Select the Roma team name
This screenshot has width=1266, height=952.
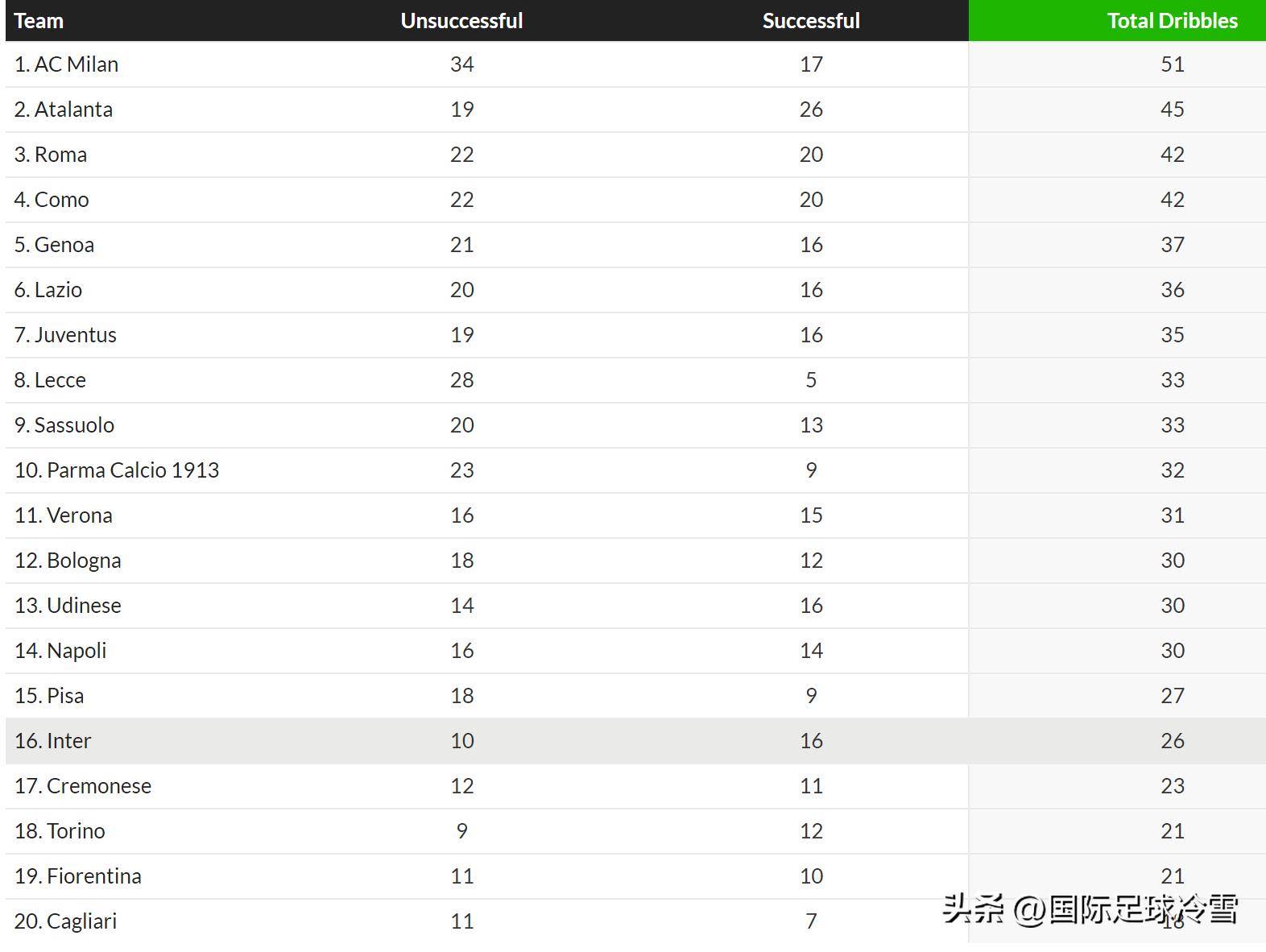(60, 155)
